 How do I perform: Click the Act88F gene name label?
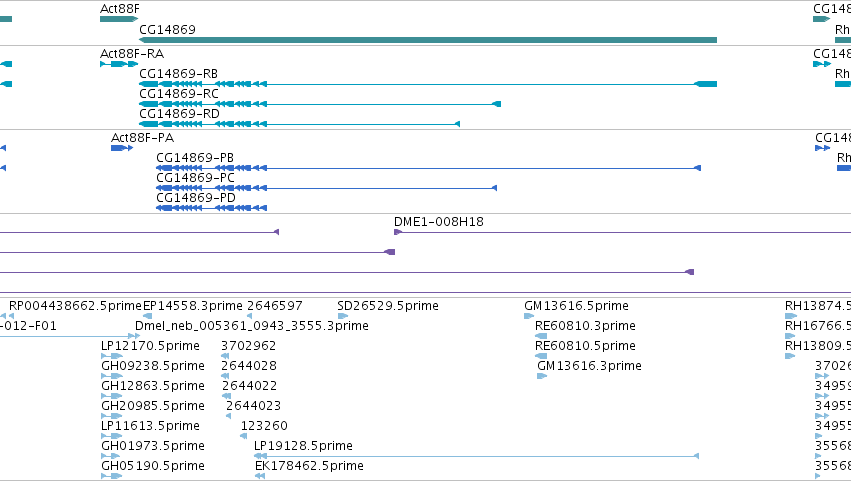119,9
